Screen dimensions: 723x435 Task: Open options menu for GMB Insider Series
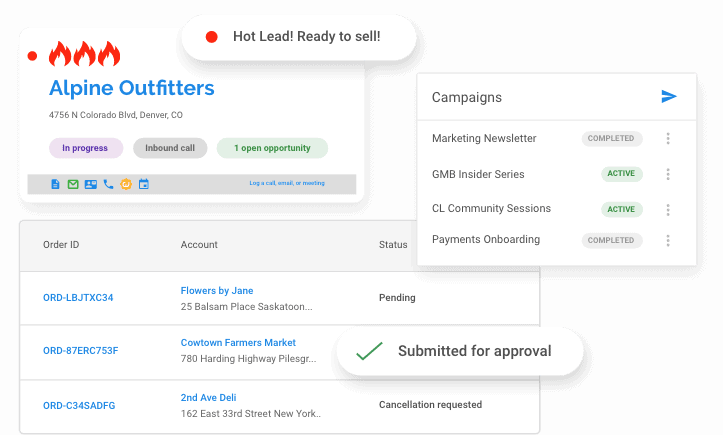click(x=668, y=174)
